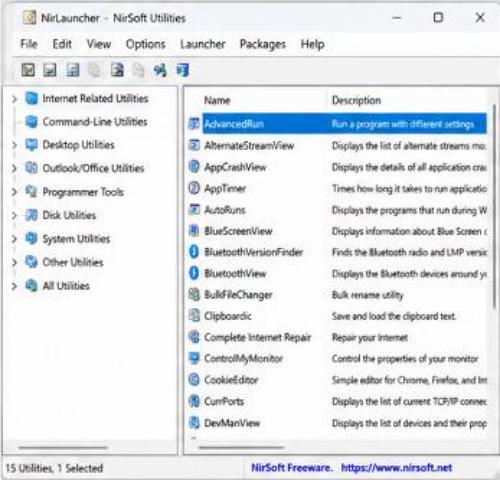Expand the Disk Utilities node
Screen dimensions: 500x480
(14, 215)
